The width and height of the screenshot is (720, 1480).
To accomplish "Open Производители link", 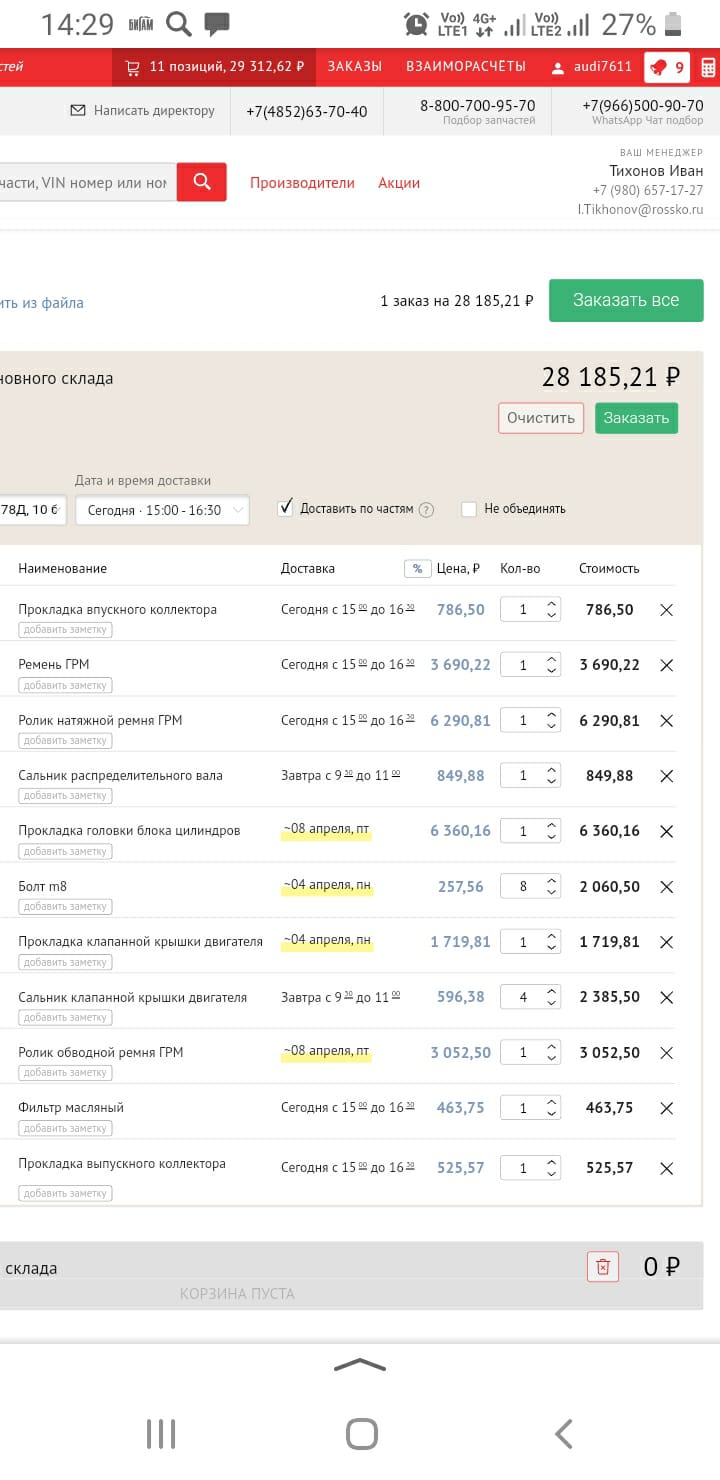I will (302, 183).
